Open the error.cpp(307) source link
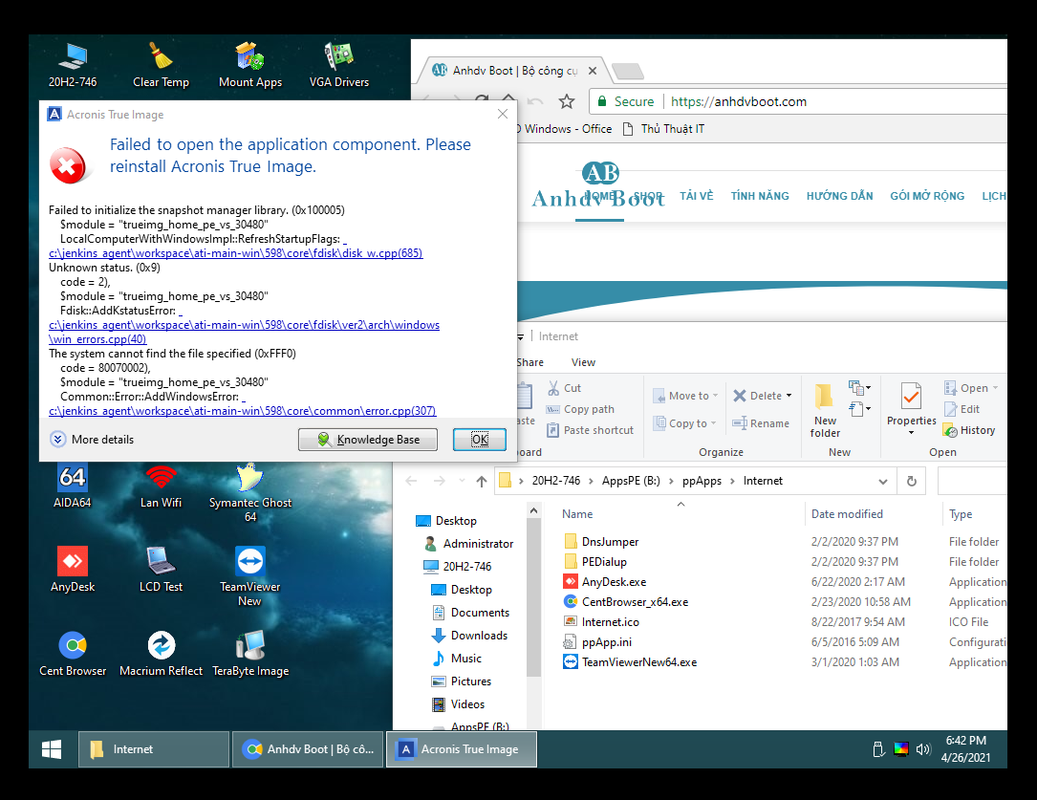The image size is (1037, 800). [243, 411]
